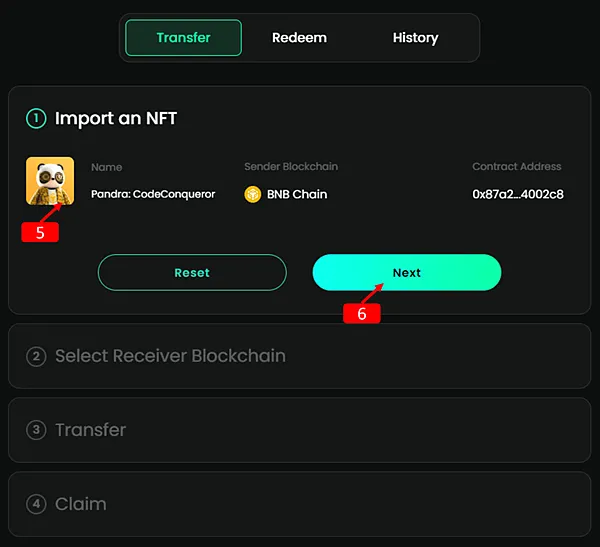Open the Redeem tab
The width and height of the screenshot is (600, 547).
click(299, 38)
